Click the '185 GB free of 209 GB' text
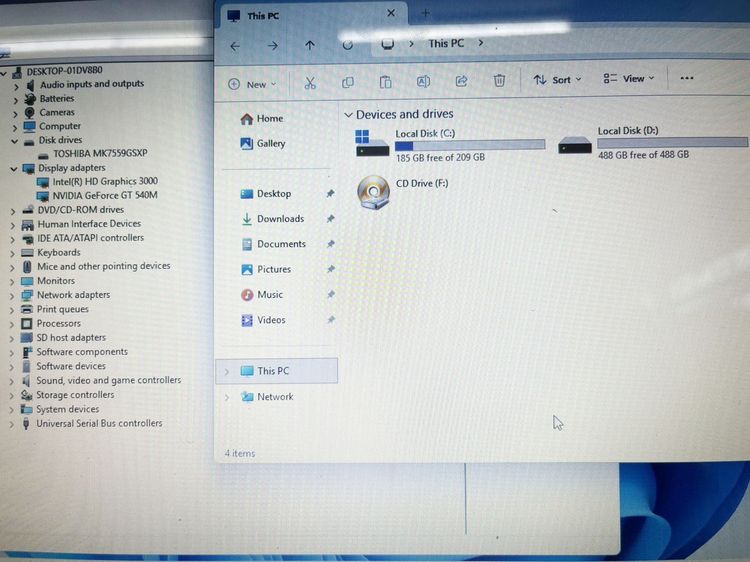This screenshot has width=750, height=562. click(440, 157)
